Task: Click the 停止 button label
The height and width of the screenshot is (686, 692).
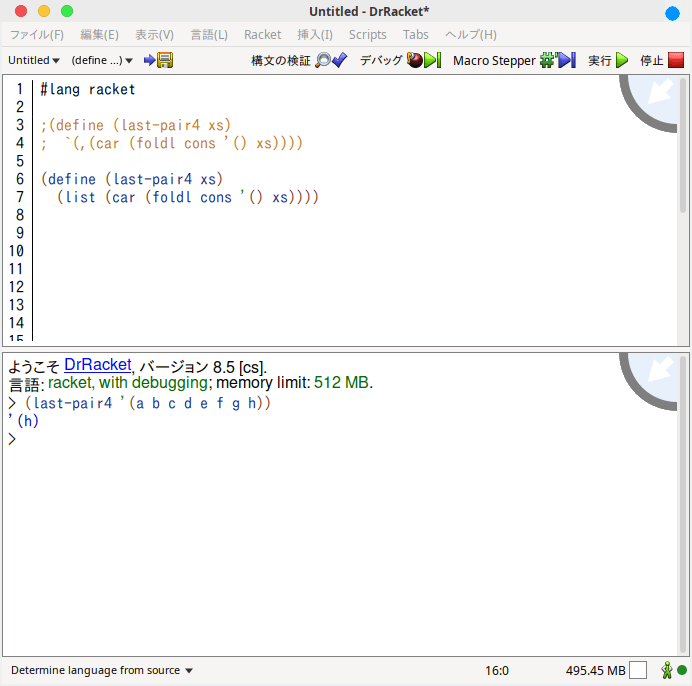Action: (652, 60)
